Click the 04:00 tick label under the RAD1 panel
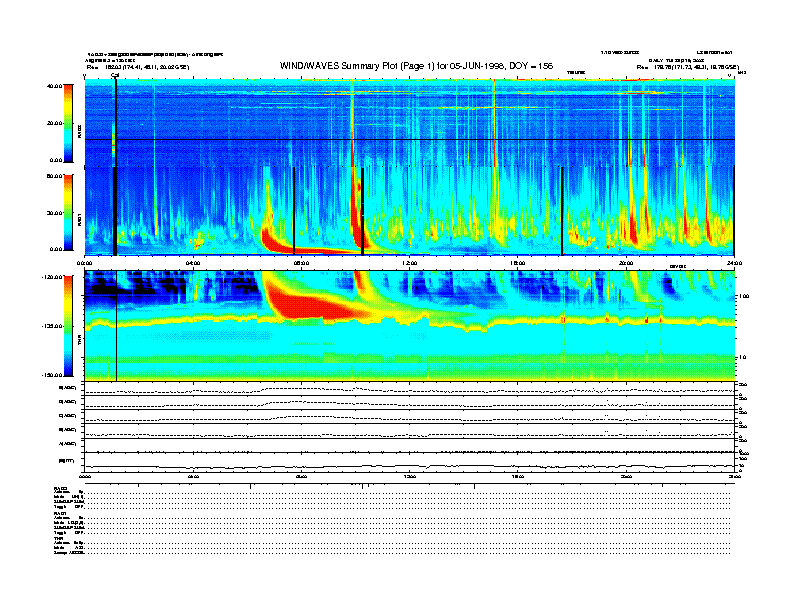Screen dimensions: 792x612 coord(193,263)
